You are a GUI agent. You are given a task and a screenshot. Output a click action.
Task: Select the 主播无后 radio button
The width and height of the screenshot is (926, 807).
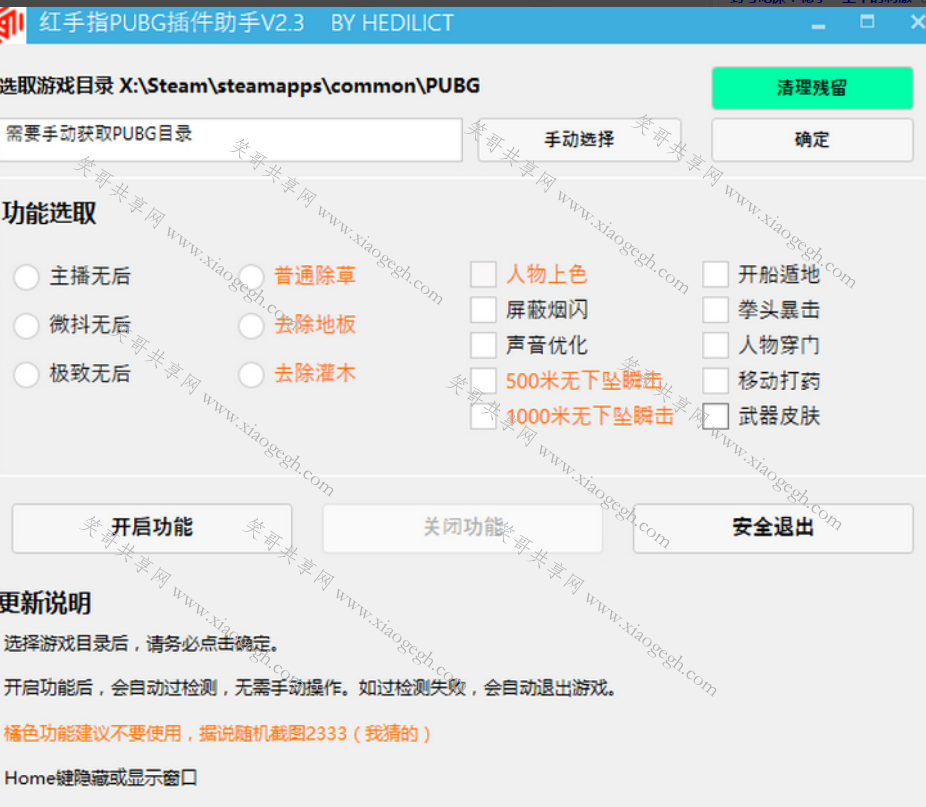(27, 276)
